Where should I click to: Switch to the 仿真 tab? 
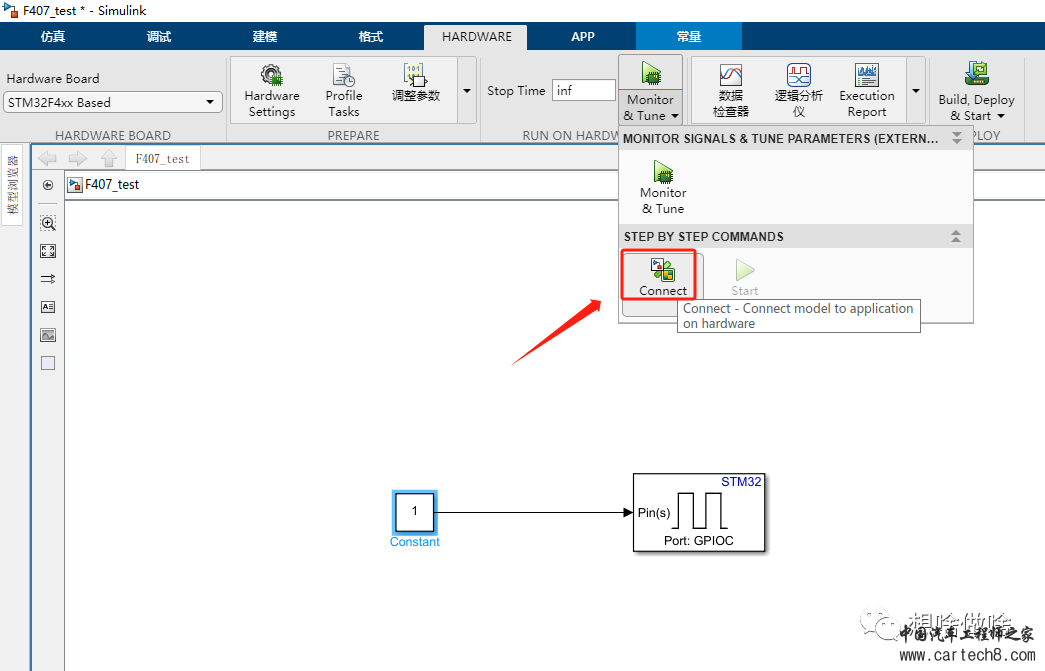pyautogui.click(x=53, y=37)
